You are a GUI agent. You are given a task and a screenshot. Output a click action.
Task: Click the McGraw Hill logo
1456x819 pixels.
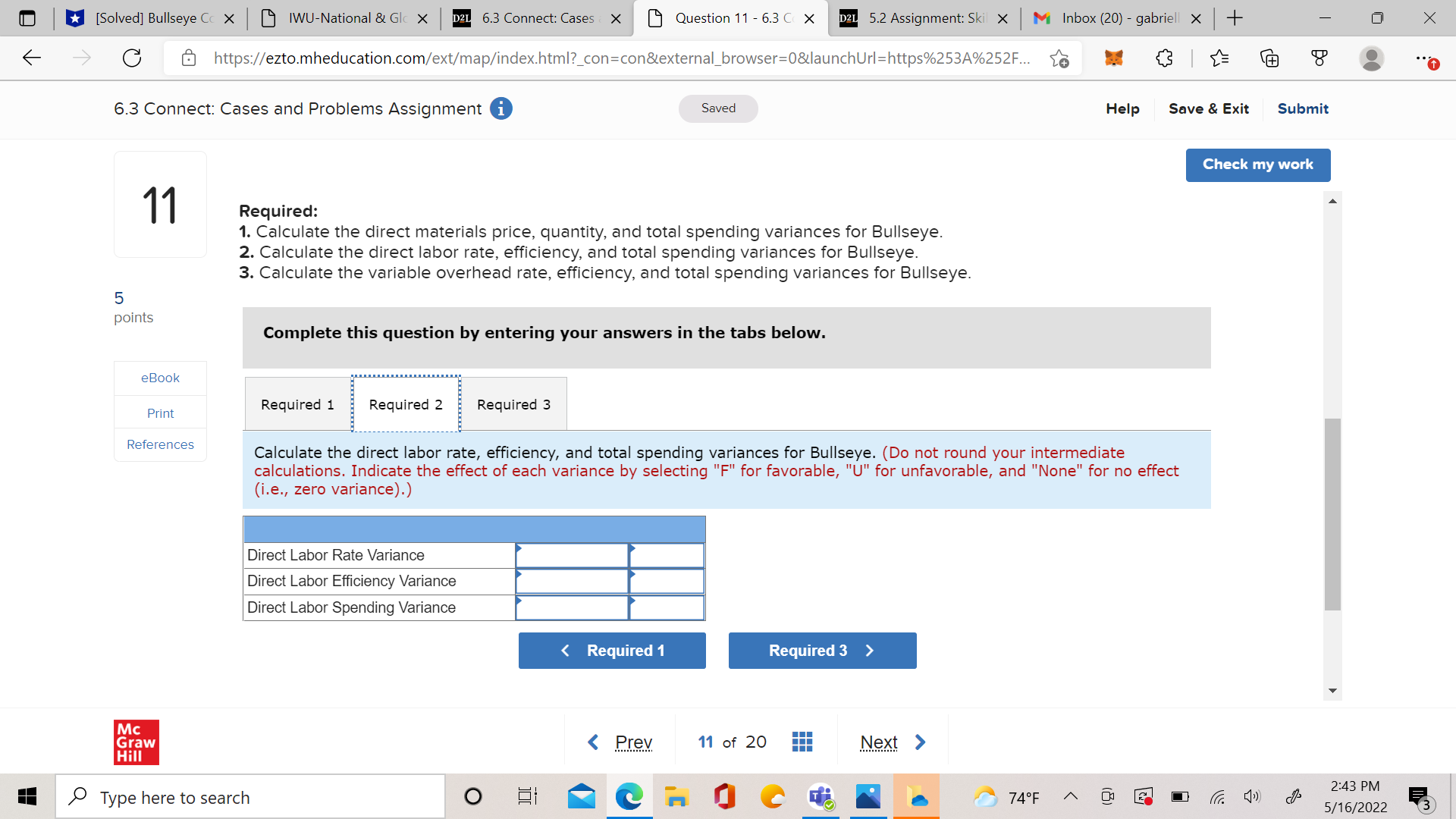tap(136, 742)
